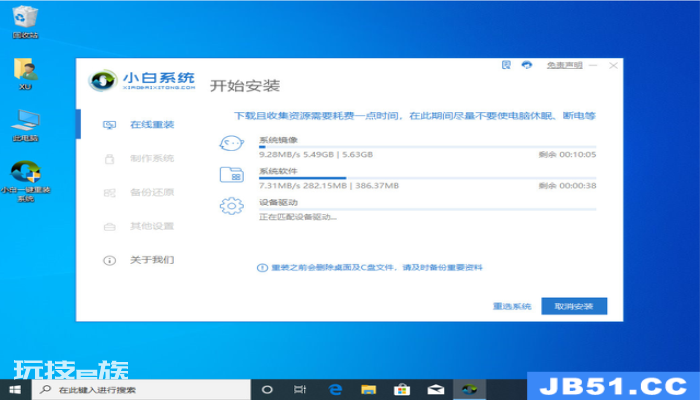Click the 取消安装 button

tap(574, 306)
